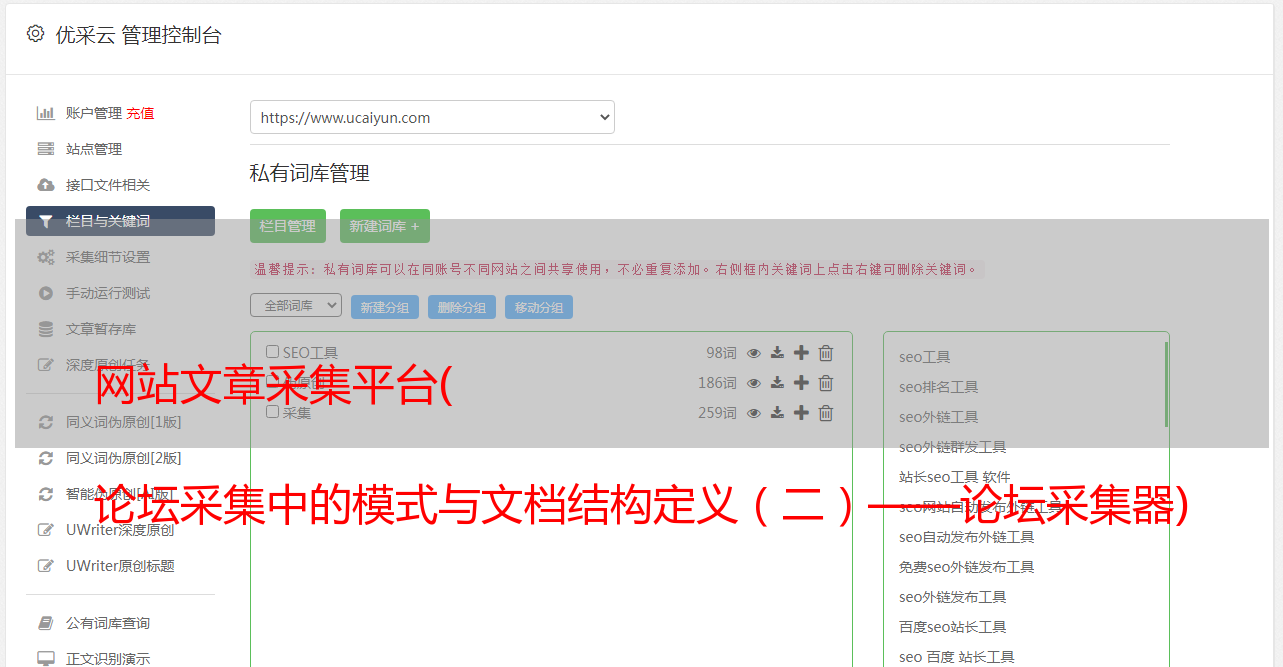Open 文章暂存库 in the sidebar
1283x667 pixels.
pos(101,329)
